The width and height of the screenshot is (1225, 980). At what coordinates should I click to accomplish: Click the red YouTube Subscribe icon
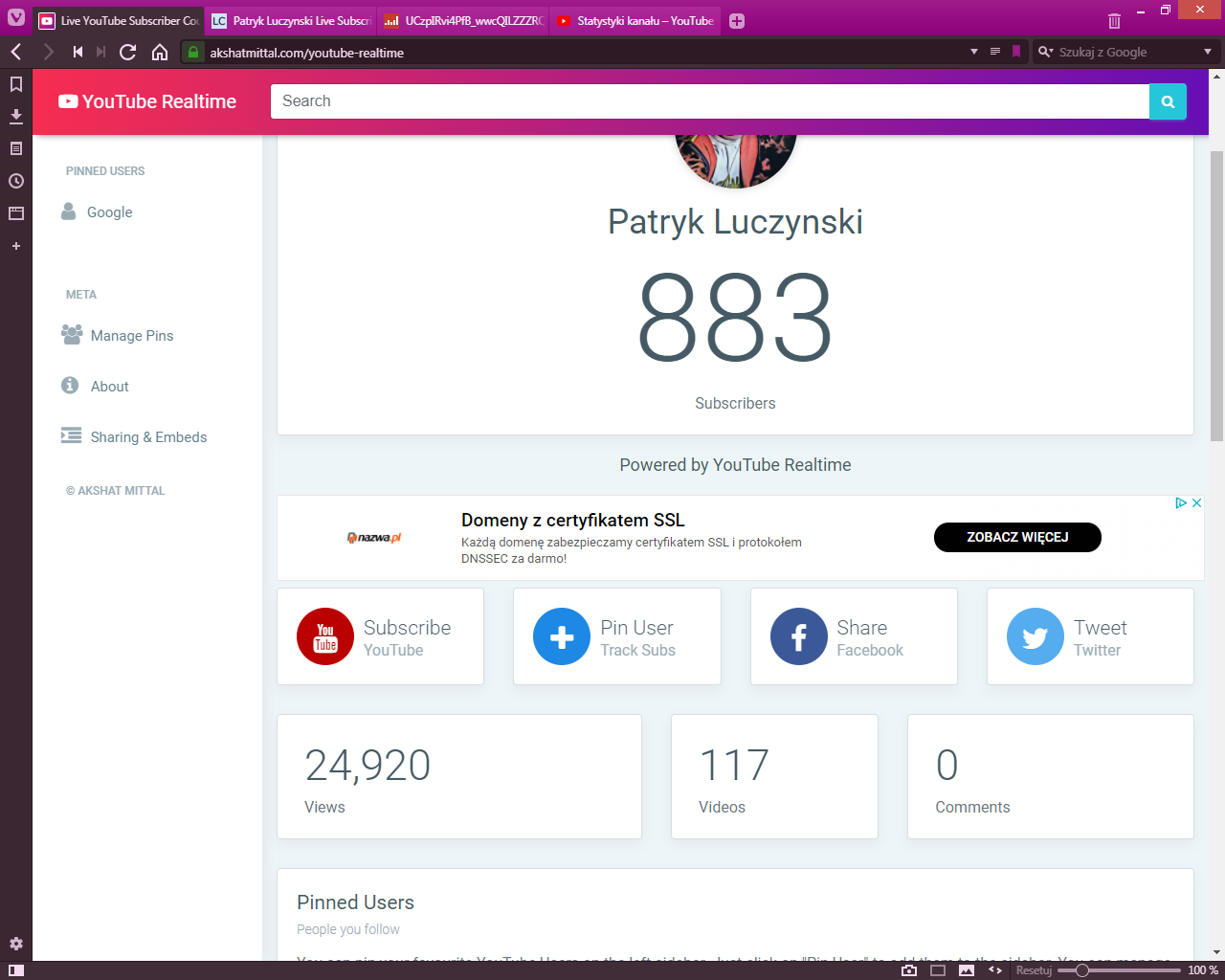325,636
